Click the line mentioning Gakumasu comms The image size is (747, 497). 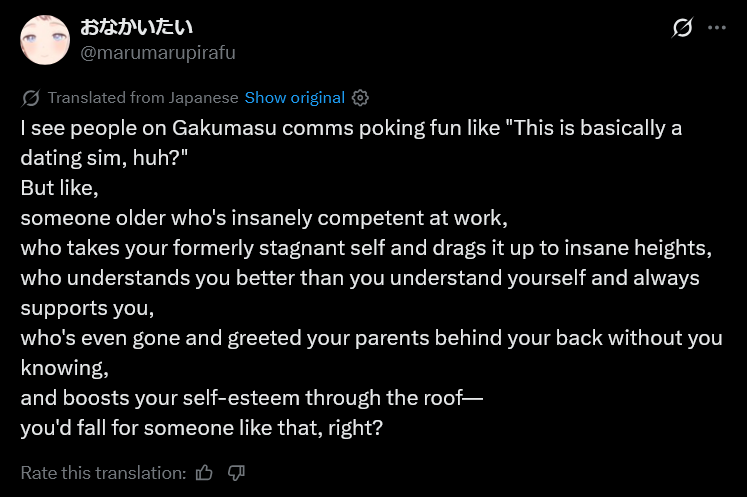click(x=351, y=143)
